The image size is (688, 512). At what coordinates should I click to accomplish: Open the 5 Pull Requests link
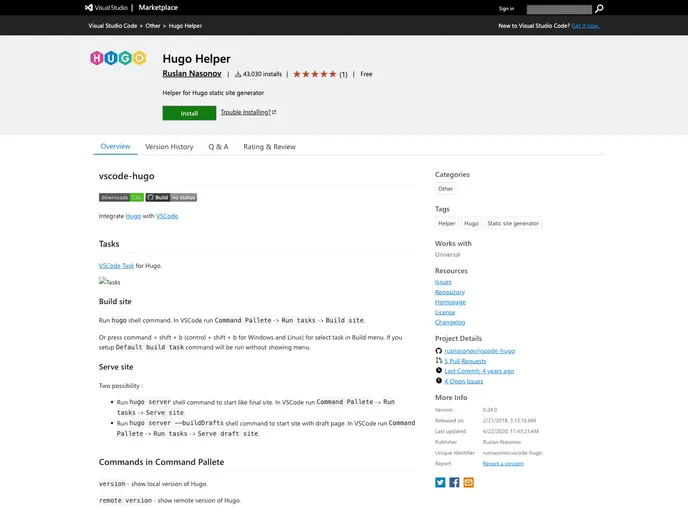click(x=465, y=361)
